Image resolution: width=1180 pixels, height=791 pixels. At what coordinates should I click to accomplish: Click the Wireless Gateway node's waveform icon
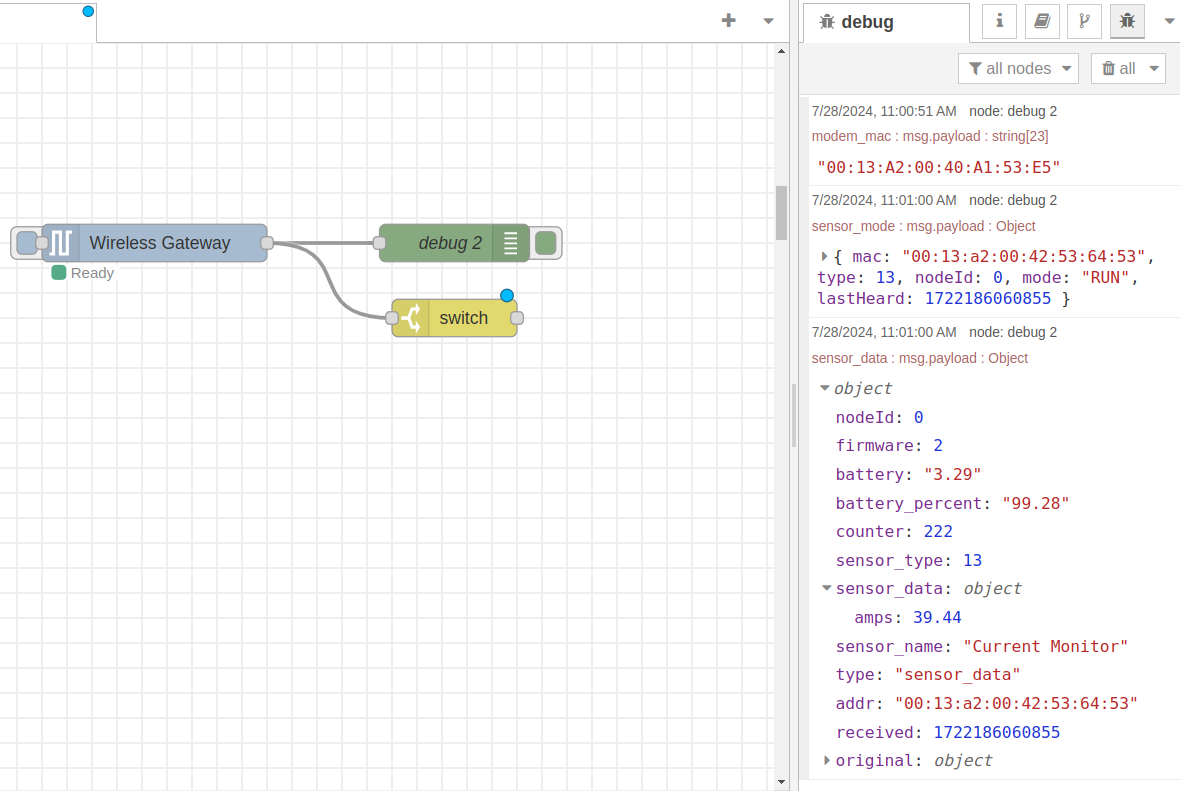pos(61,243)
